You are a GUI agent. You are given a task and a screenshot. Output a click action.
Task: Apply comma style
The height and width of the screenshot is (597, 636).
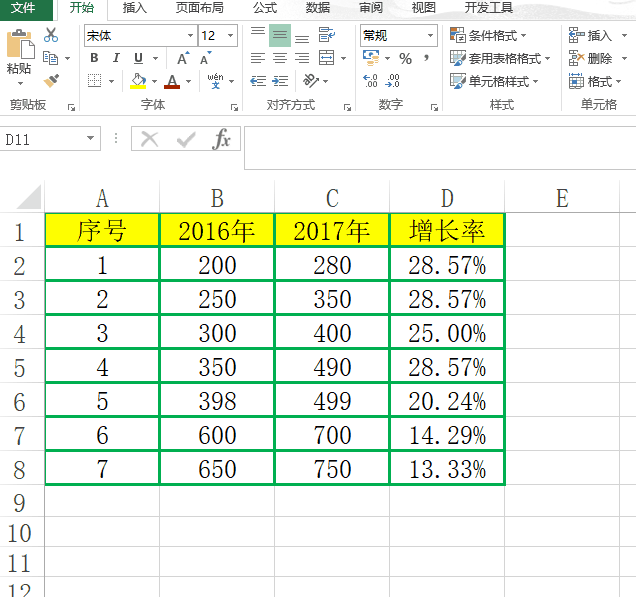click(426, 58)
